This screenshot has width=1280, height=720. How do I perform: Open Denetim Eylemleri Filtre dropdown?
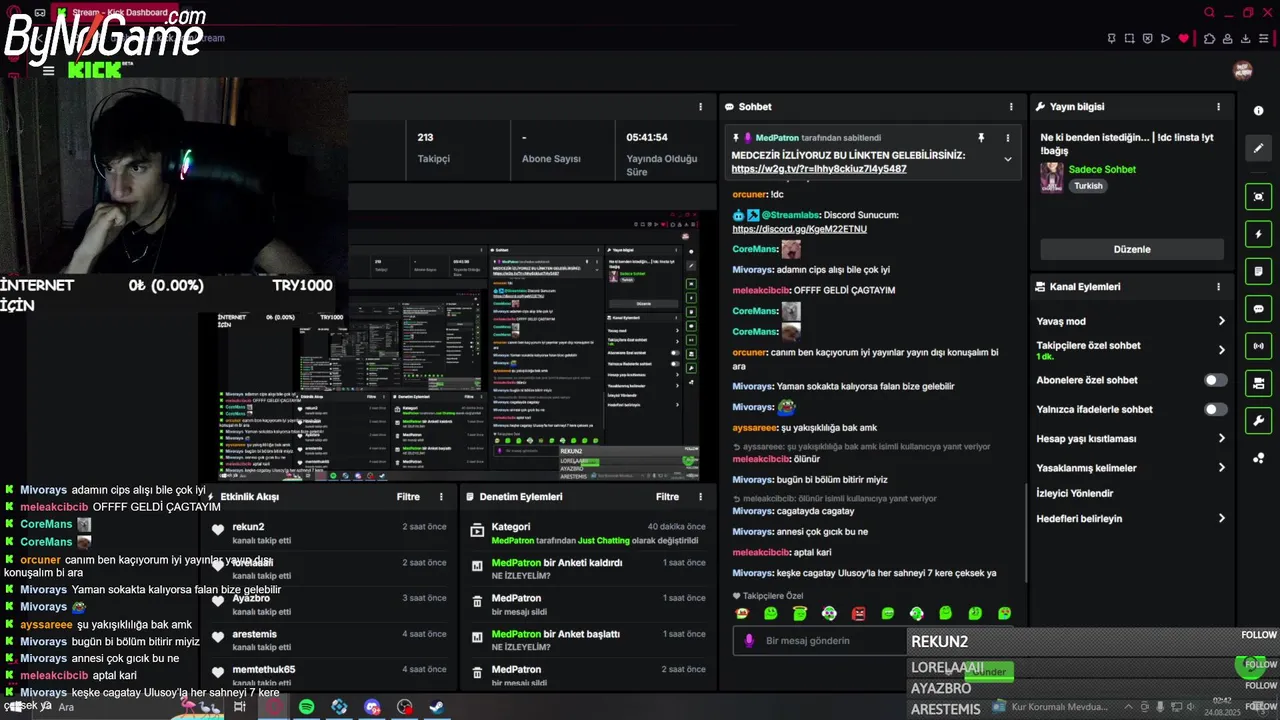click(667, 496)
